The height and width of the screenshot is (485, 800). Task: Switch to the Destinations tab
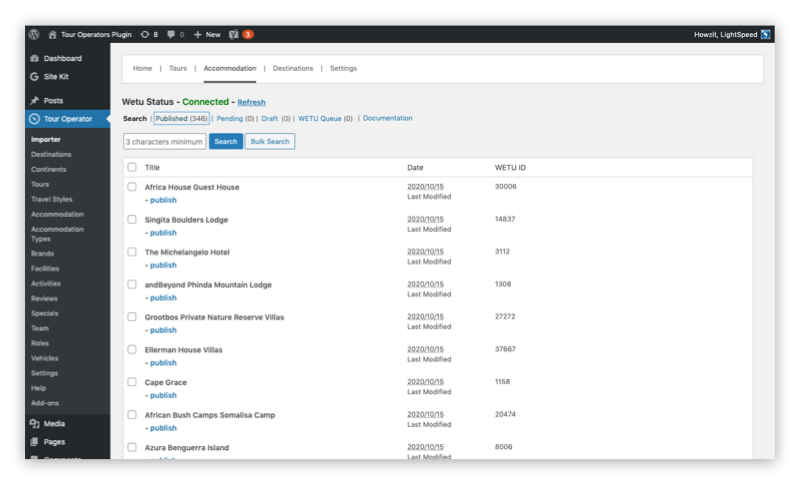click(x=293, y=68)
